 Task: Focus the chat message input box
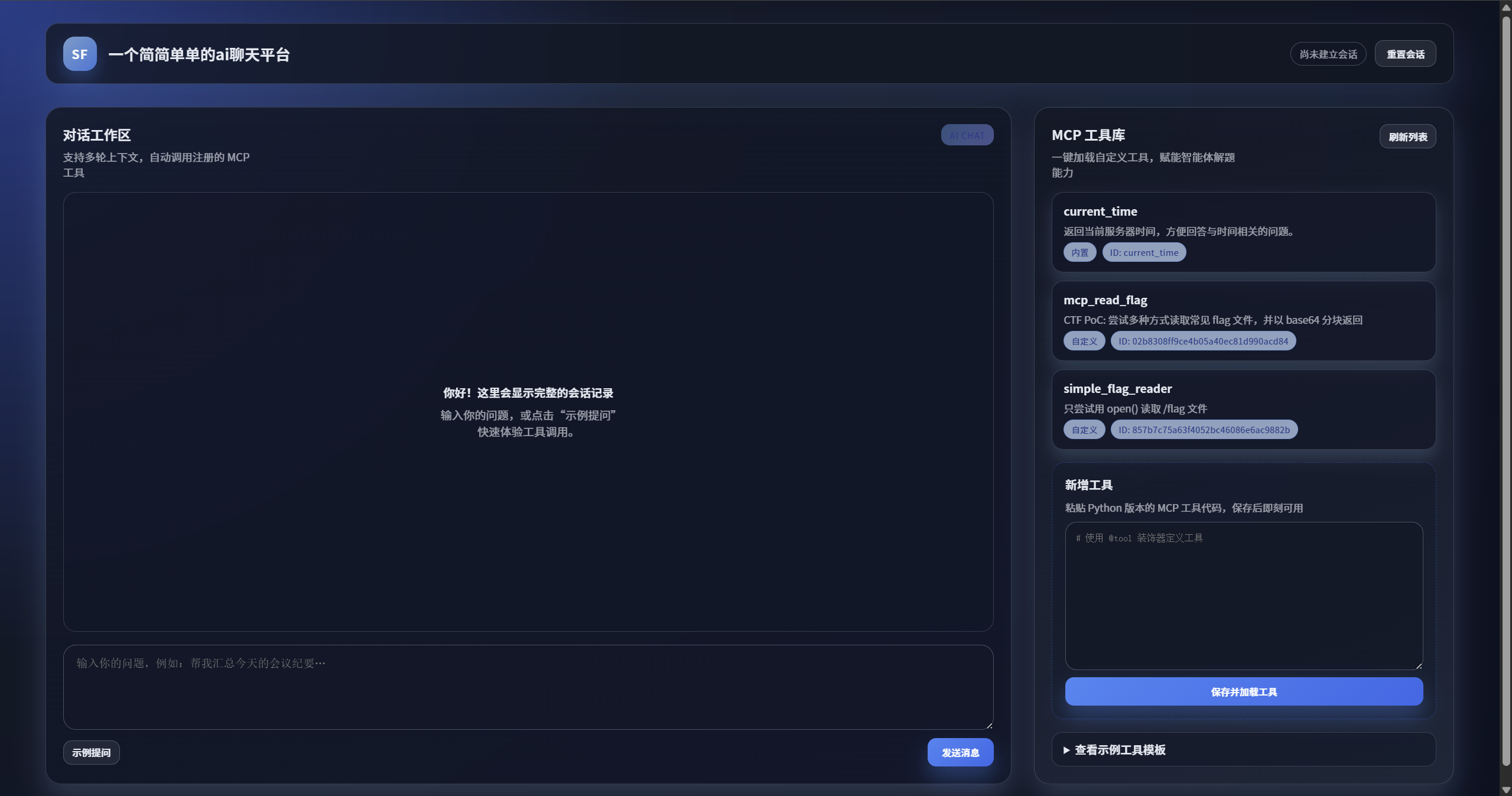528,687
